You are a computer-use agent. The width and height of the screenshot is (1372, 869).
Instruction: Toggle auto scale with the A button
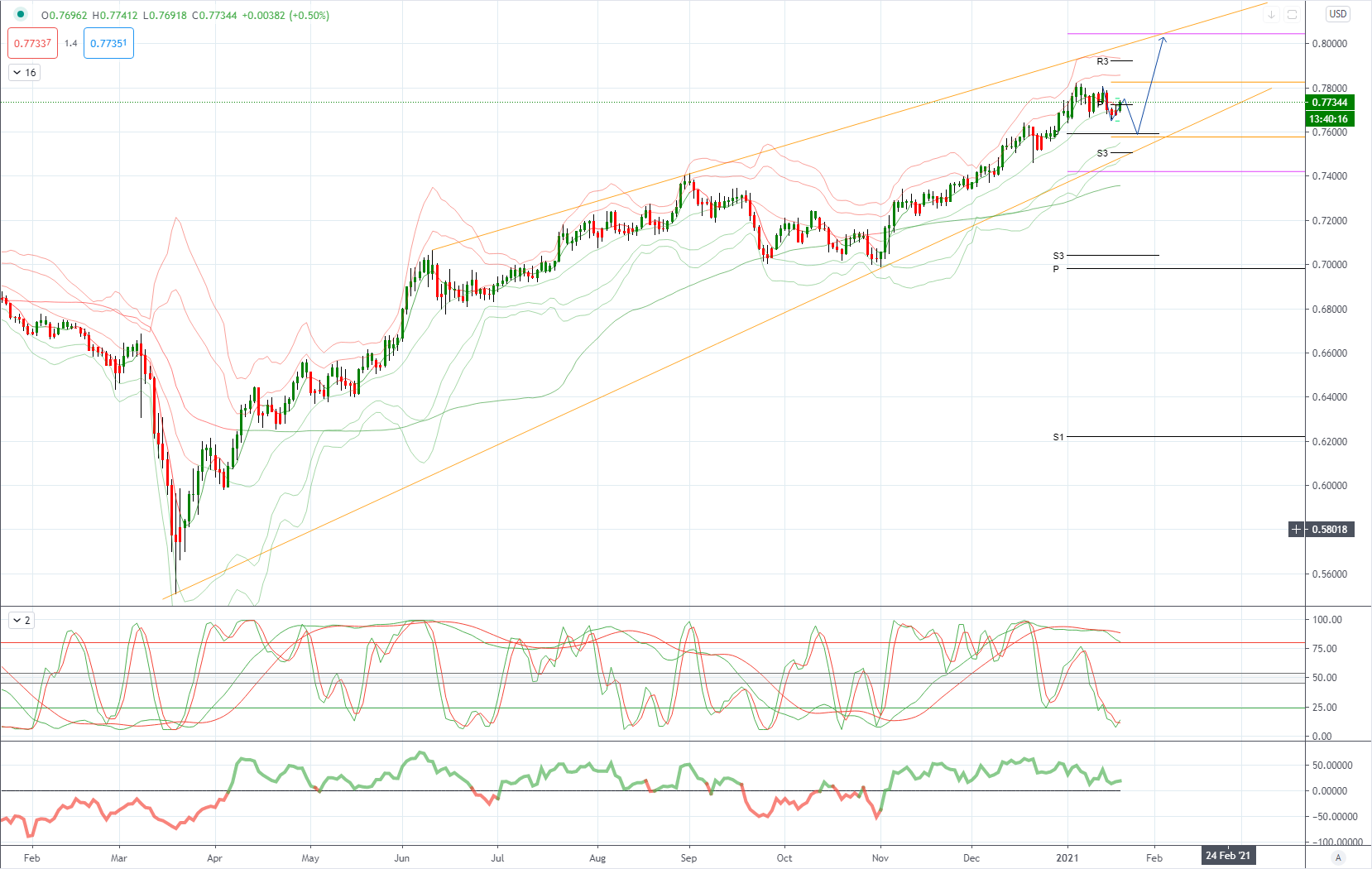[x=1338, y=857]
